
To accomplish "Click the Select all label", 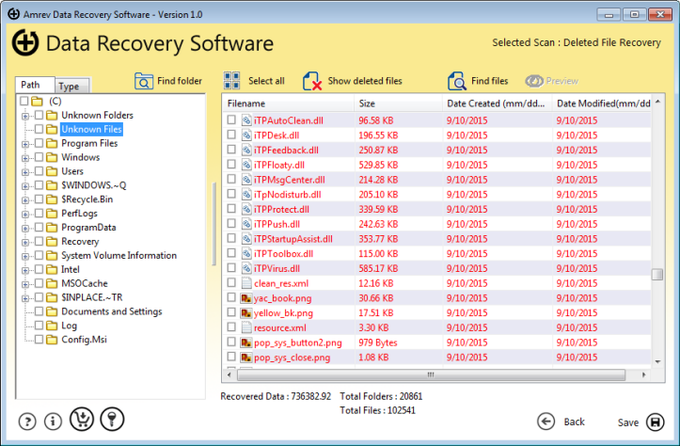I will pos(266,81).
